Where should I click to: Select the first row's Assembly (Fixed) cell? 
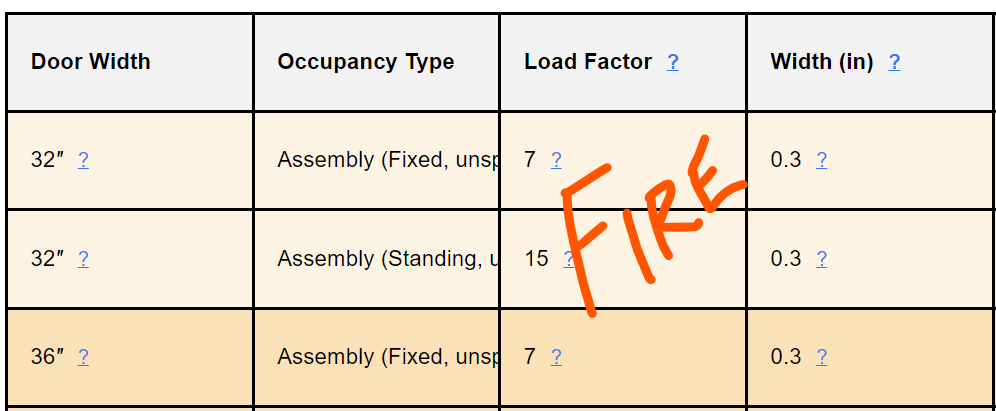[387, 160]
